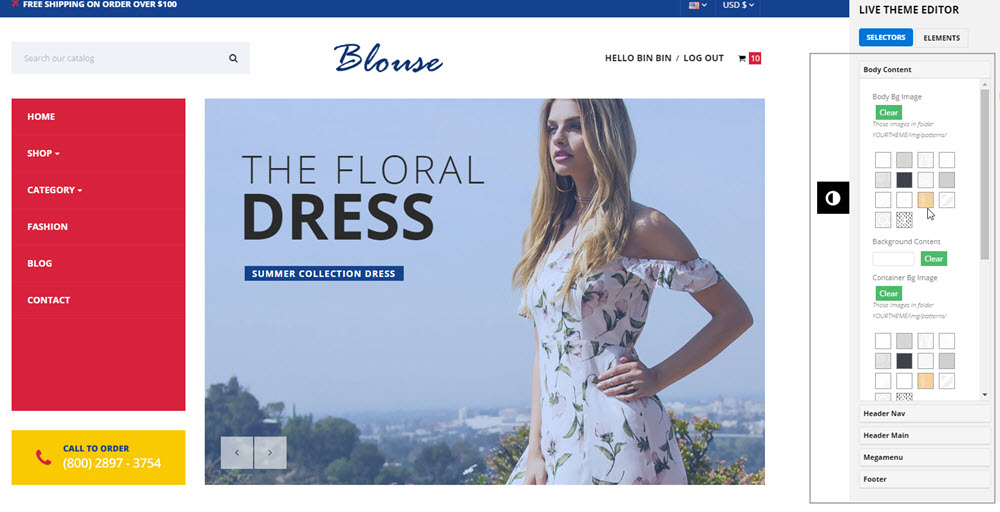Click the red phone icon
Image resolution: width=1000 pixels, height=512 pixels.
click(43, 457)
